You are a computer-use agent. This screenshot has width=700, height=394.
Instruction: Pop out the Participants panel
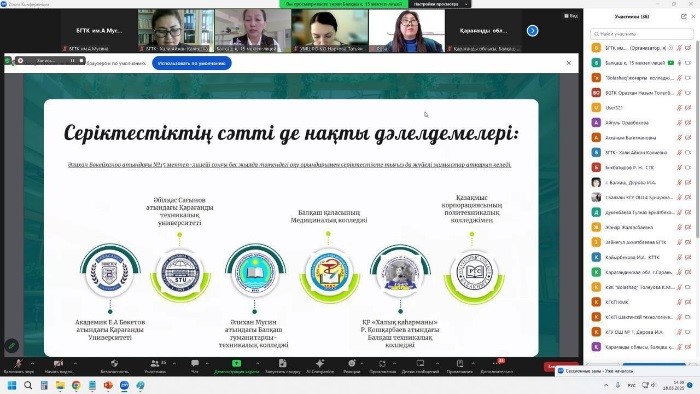point(683,17)
